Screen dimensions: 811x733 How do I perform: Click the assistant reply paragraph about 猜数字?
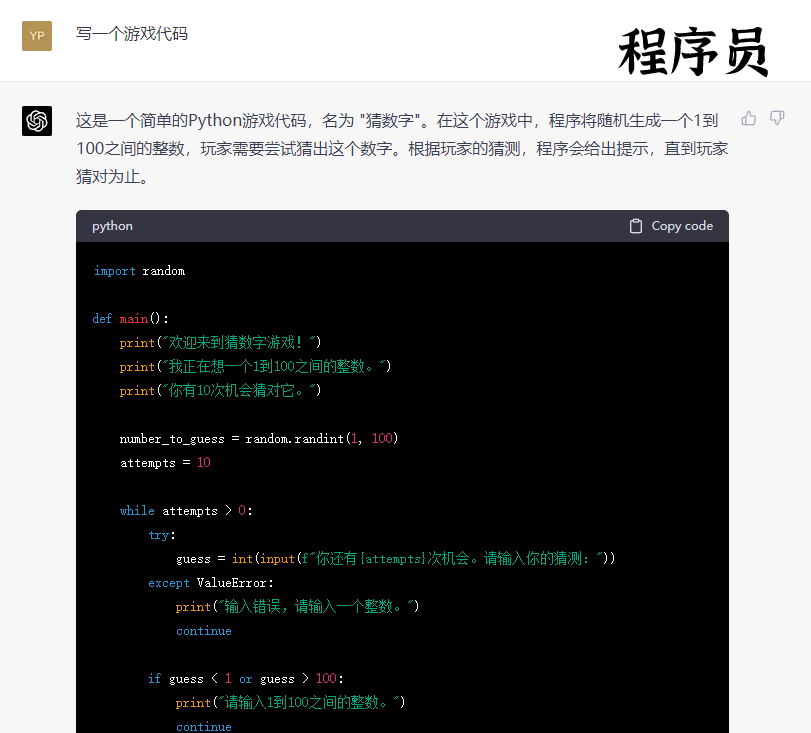click(x=402, y=148)
